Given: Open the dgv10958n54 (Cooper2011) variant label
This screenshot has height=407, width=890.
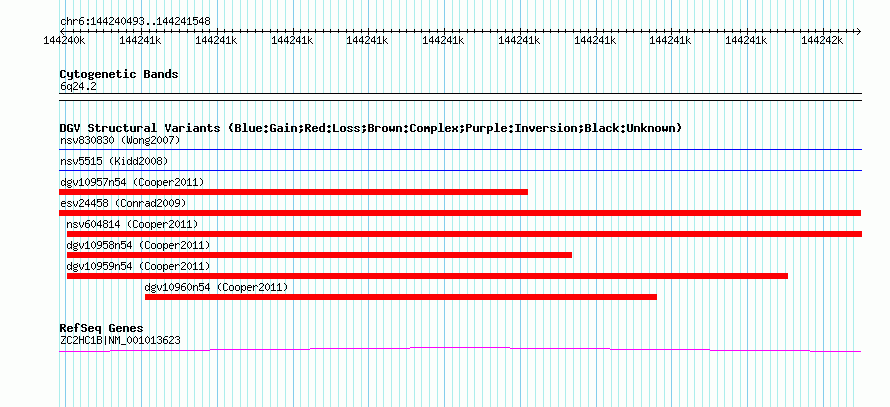Looking at the screenshot, I should click(x=138, y=245).
